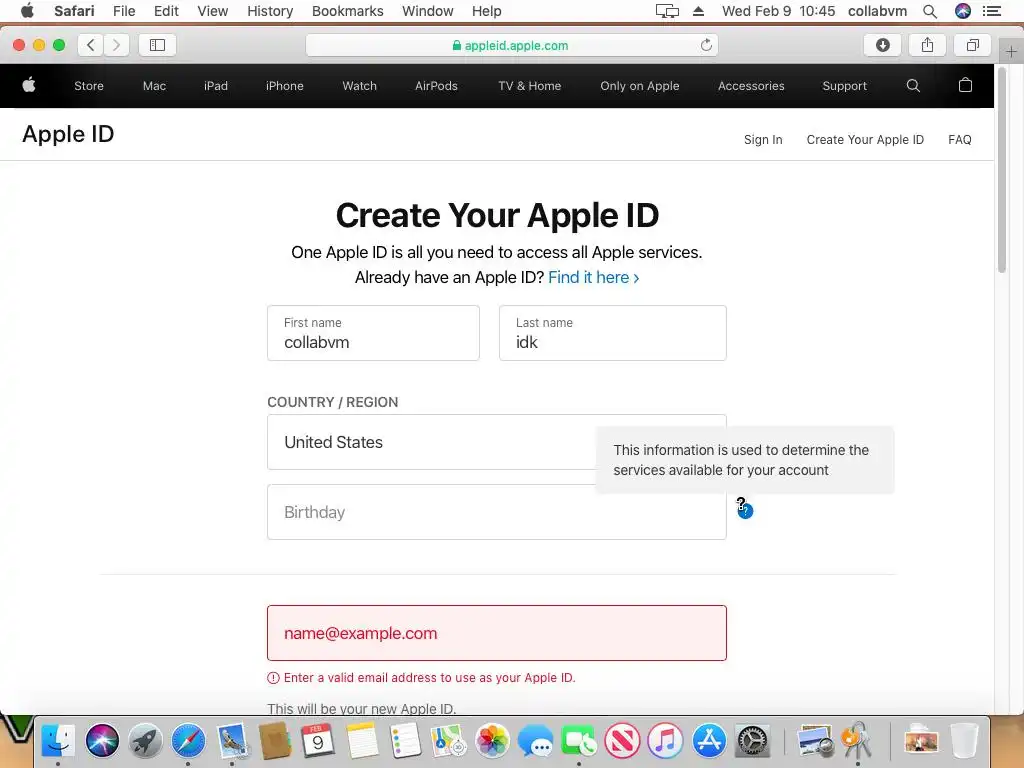
Task: Open Maps in the Dock
Action: (x=448, y=741)
